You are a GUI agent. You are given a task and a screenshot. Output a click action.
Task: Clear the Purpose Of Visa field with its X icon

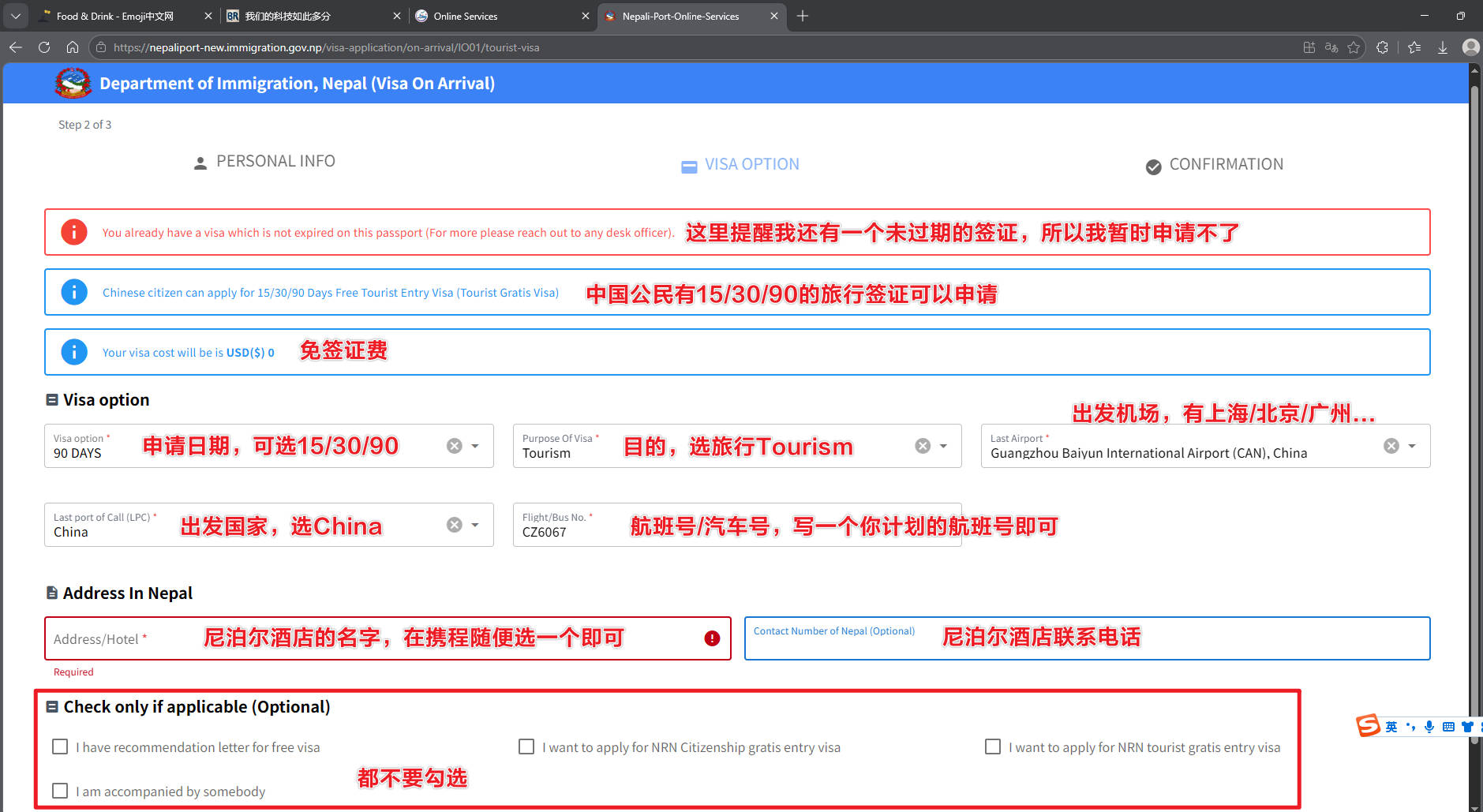922,445
